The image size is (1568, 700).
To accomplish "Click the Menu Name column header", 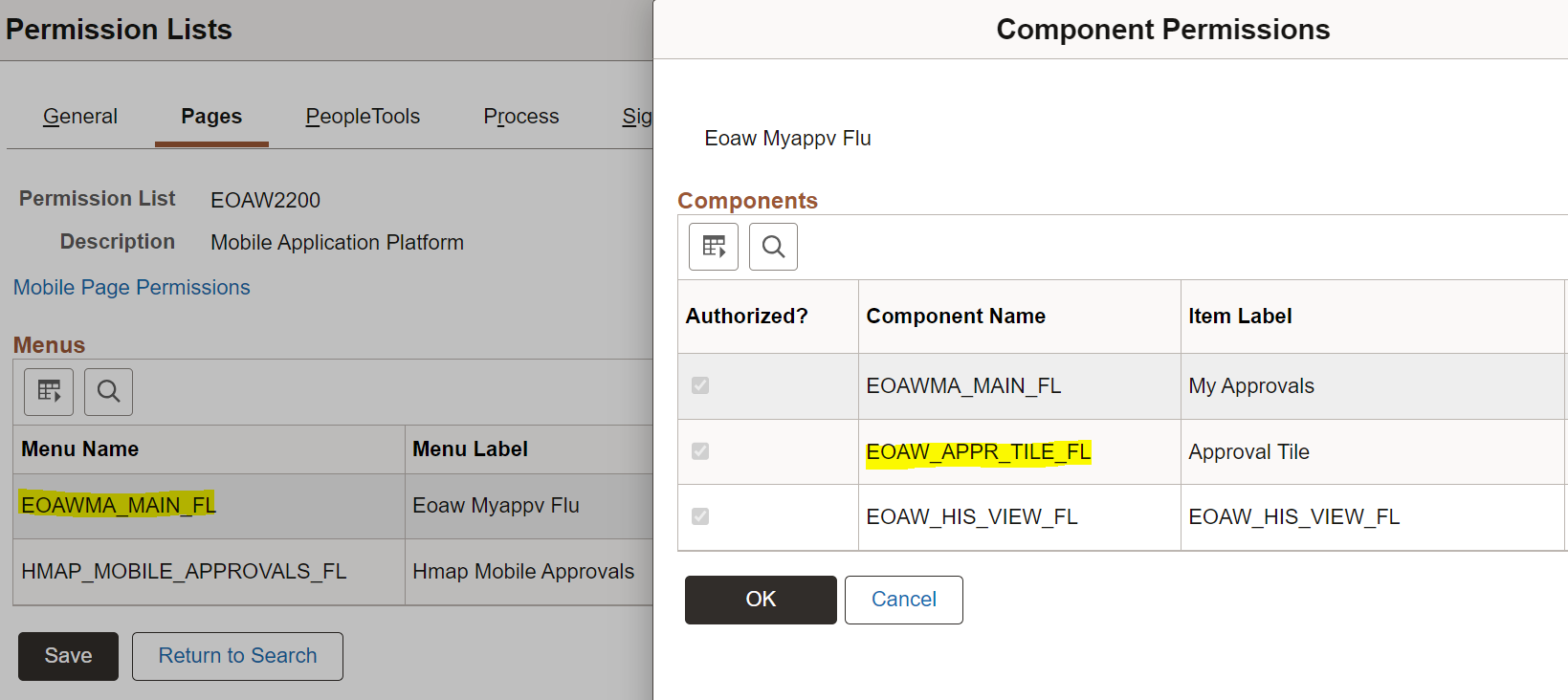I will click(x=80, y=449).
